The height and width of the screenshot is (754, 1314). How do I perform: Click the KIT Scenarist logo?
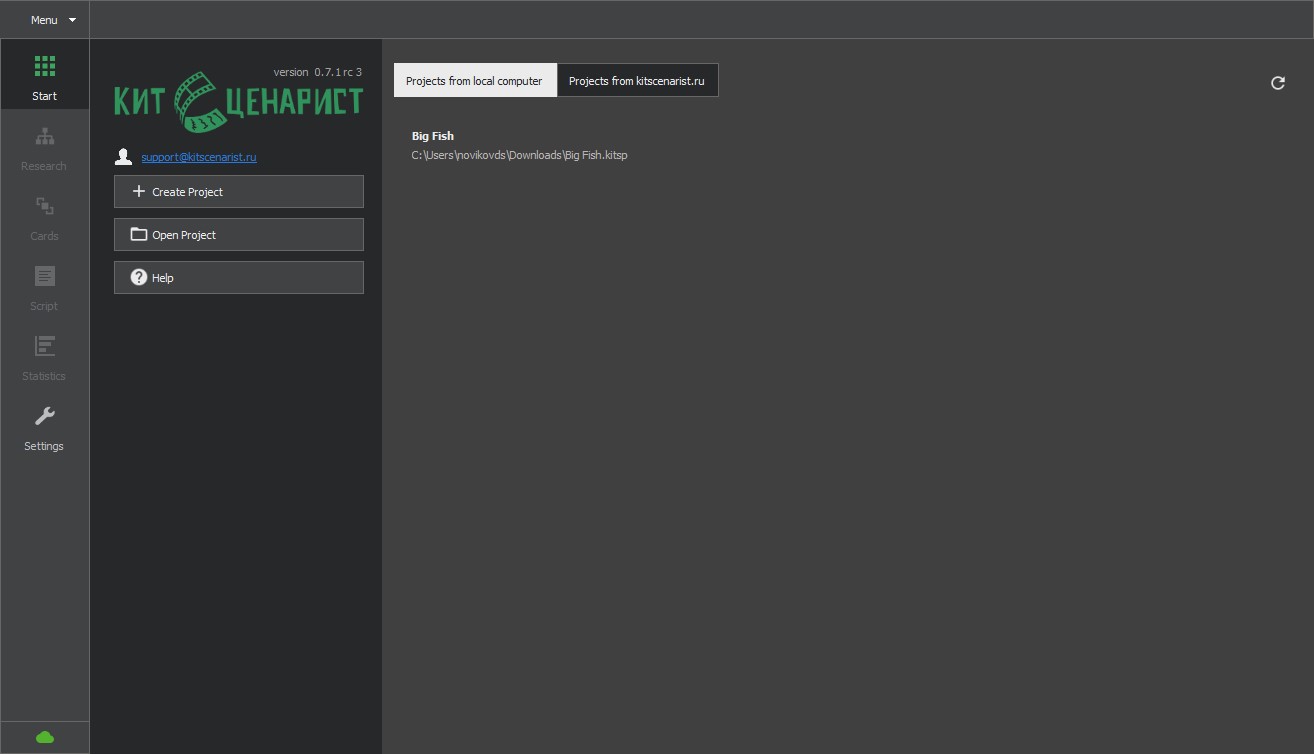[x=238, y=102]
